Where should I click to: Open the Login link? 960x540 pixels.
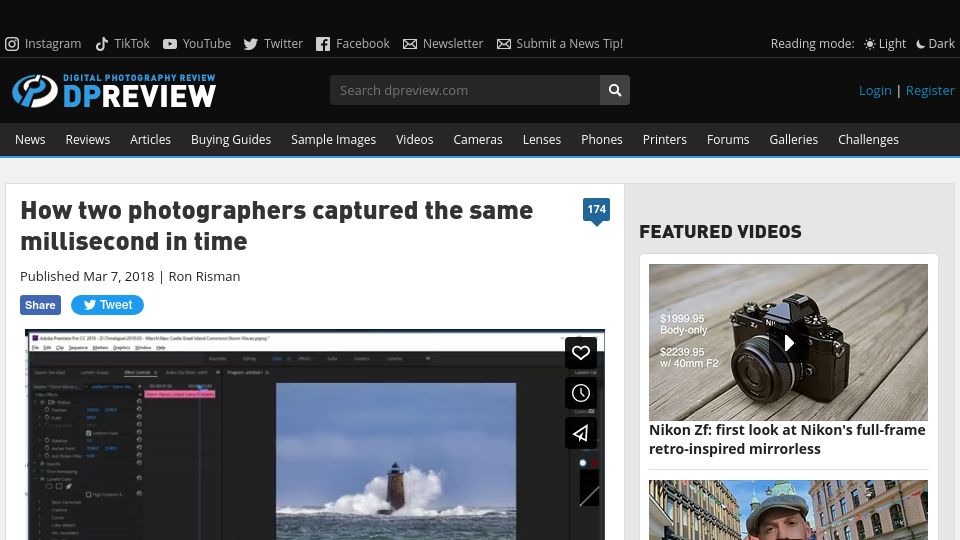click(x=875, y=90)
